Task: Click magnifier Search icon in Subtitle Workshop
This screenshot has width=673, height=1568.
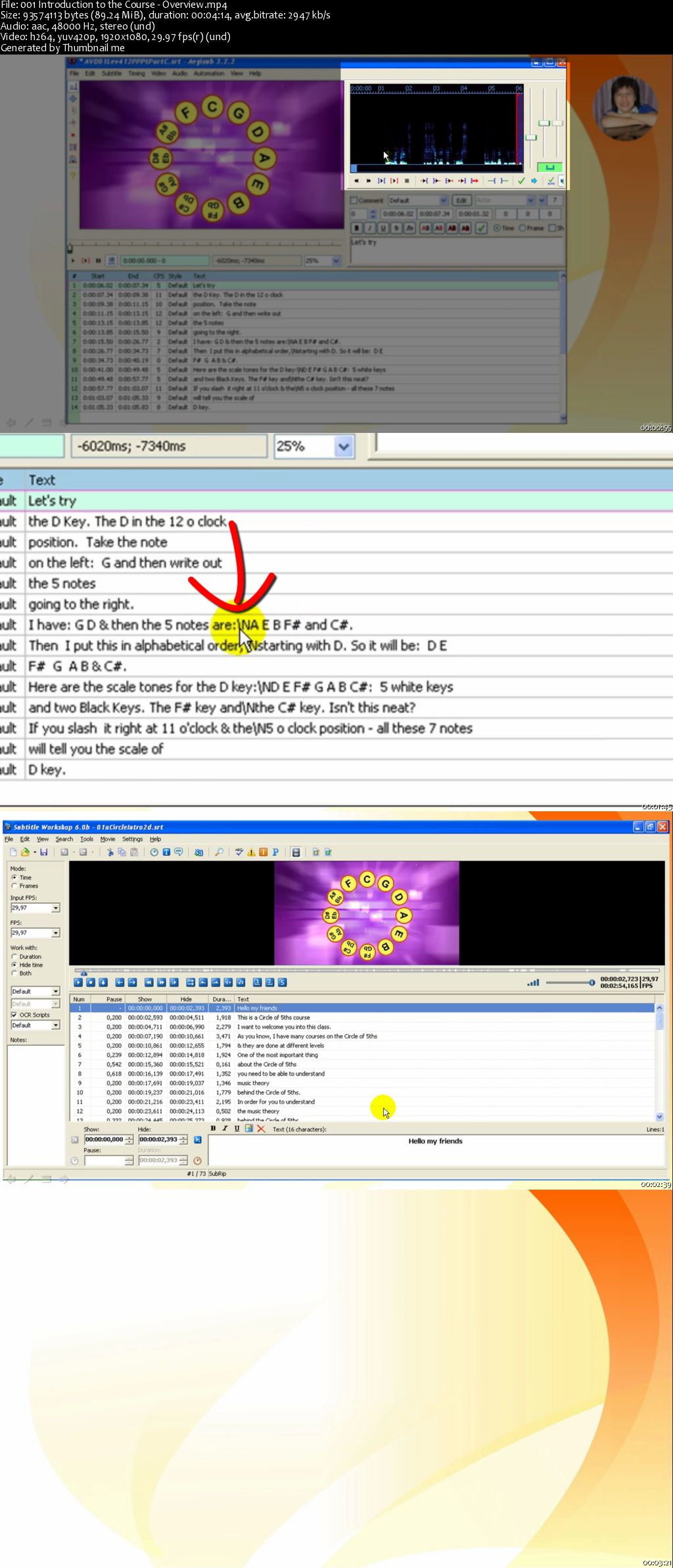Action: tap(219, 852)
